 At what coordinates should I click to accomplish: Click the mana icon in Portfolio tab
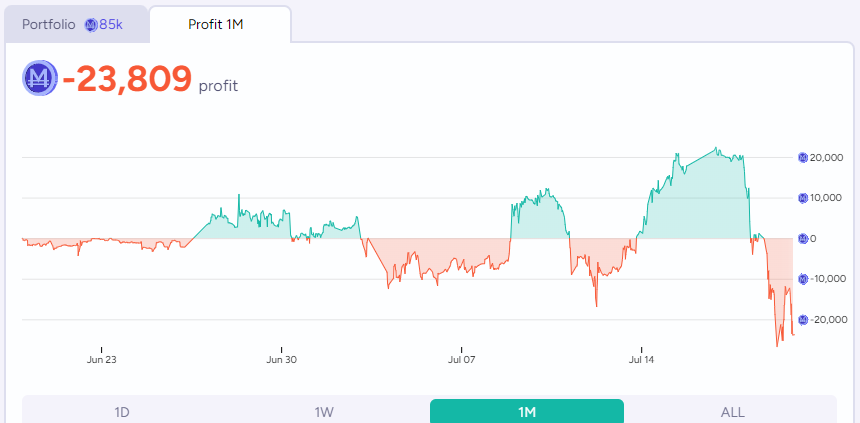coord(91,24)
